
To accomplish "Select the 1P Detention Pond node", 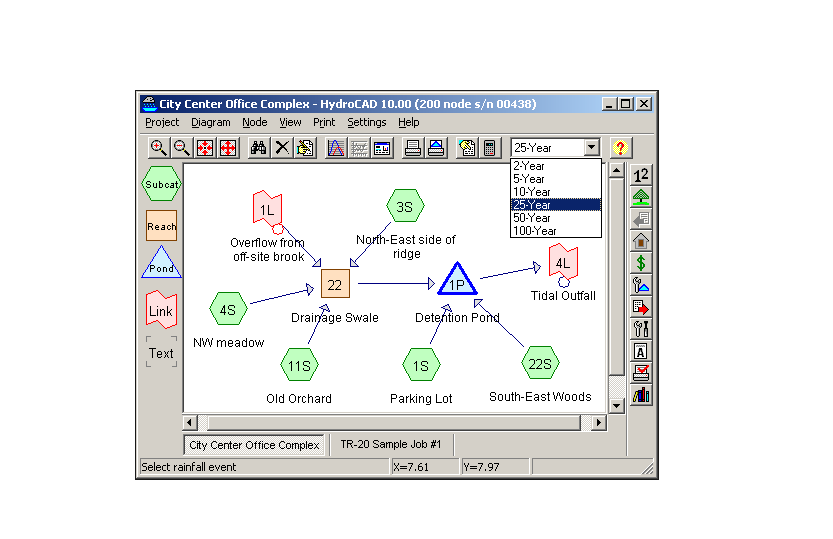I will (x=457, y=279).
